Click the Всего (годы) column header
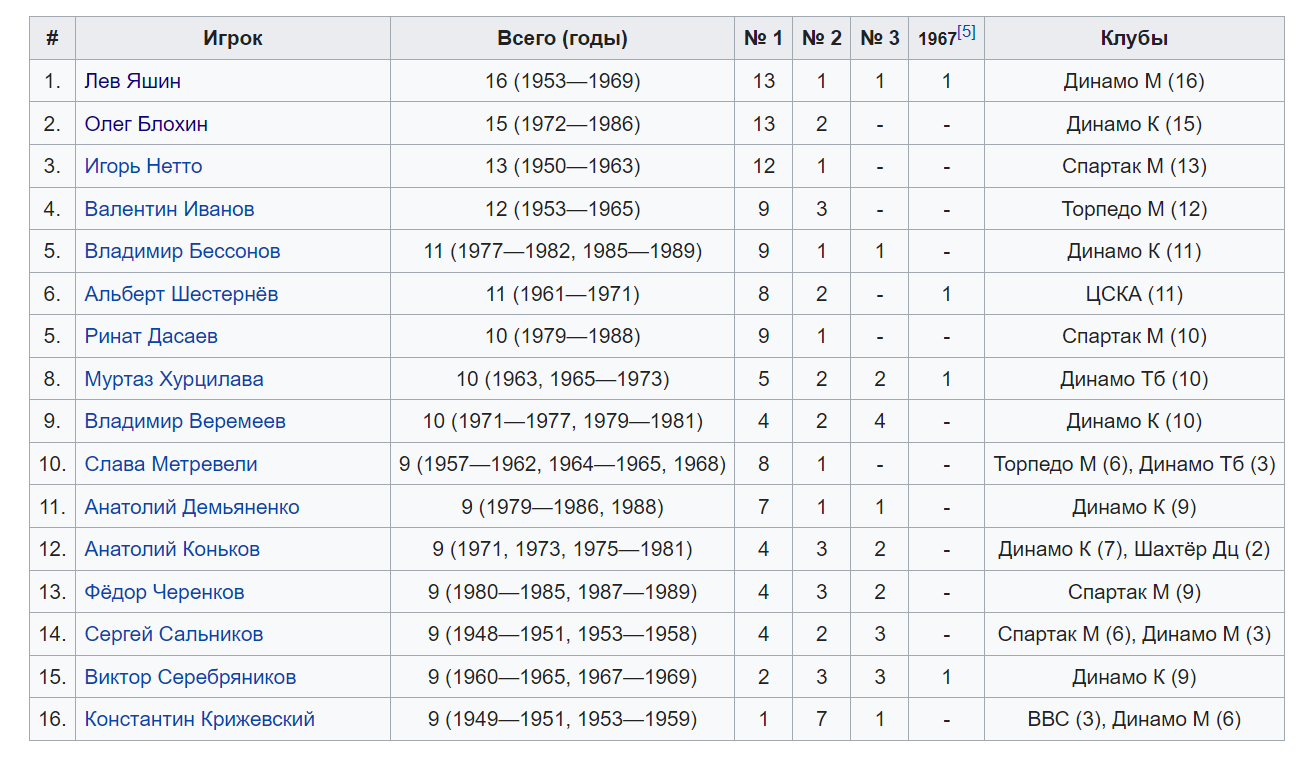 tap(562, 38)
